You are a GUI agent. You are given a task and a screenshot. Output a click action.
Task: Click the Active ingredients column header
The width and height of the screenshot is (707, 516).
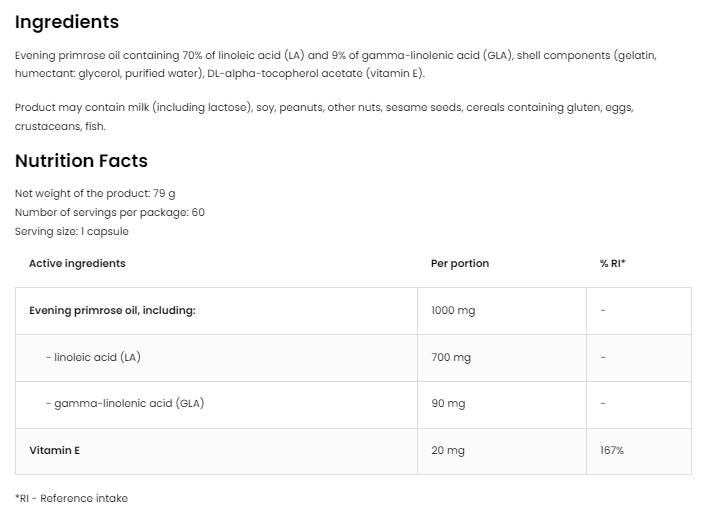click(77, 263)
